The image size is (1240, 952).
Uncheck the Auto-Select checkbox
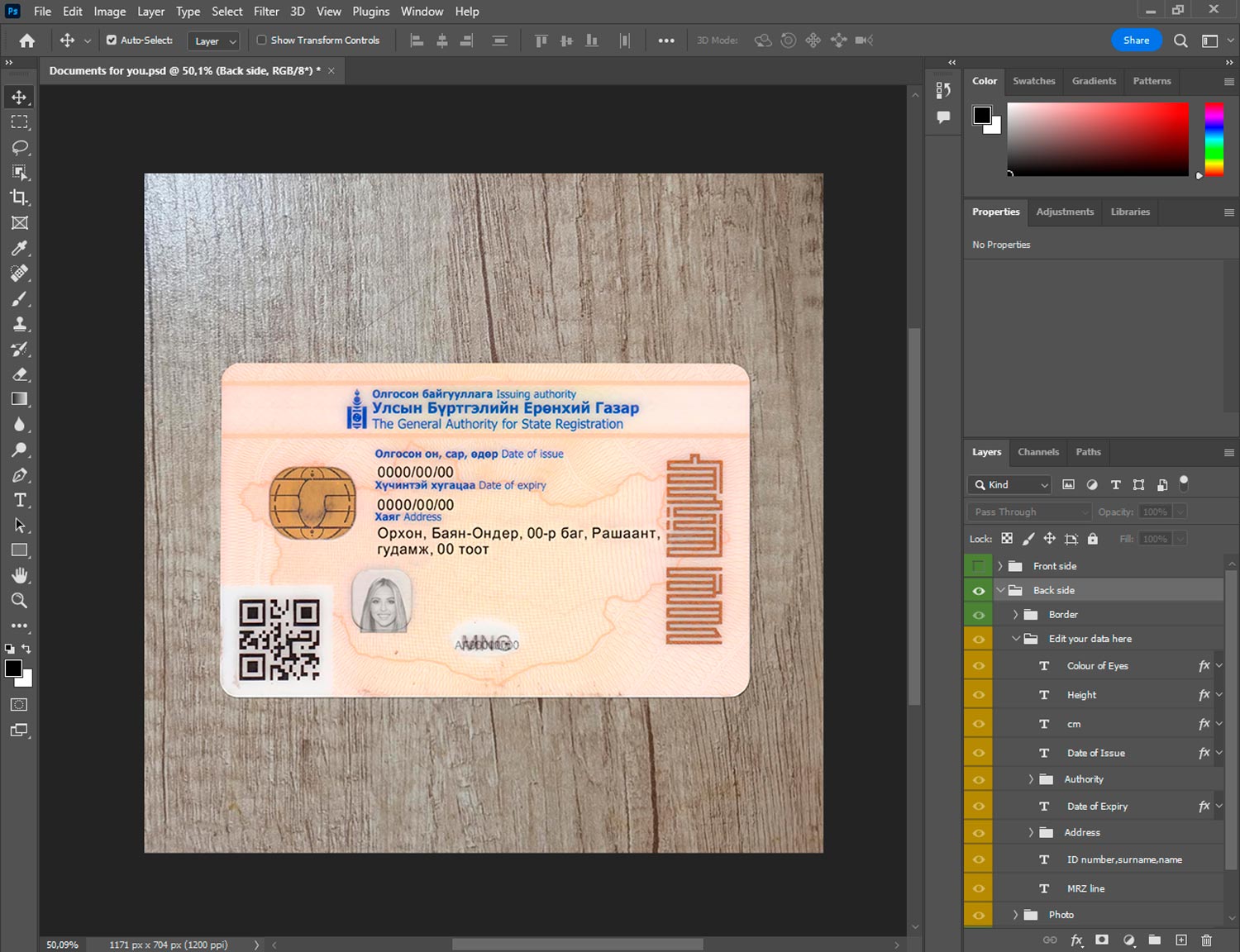pos(112,40)
